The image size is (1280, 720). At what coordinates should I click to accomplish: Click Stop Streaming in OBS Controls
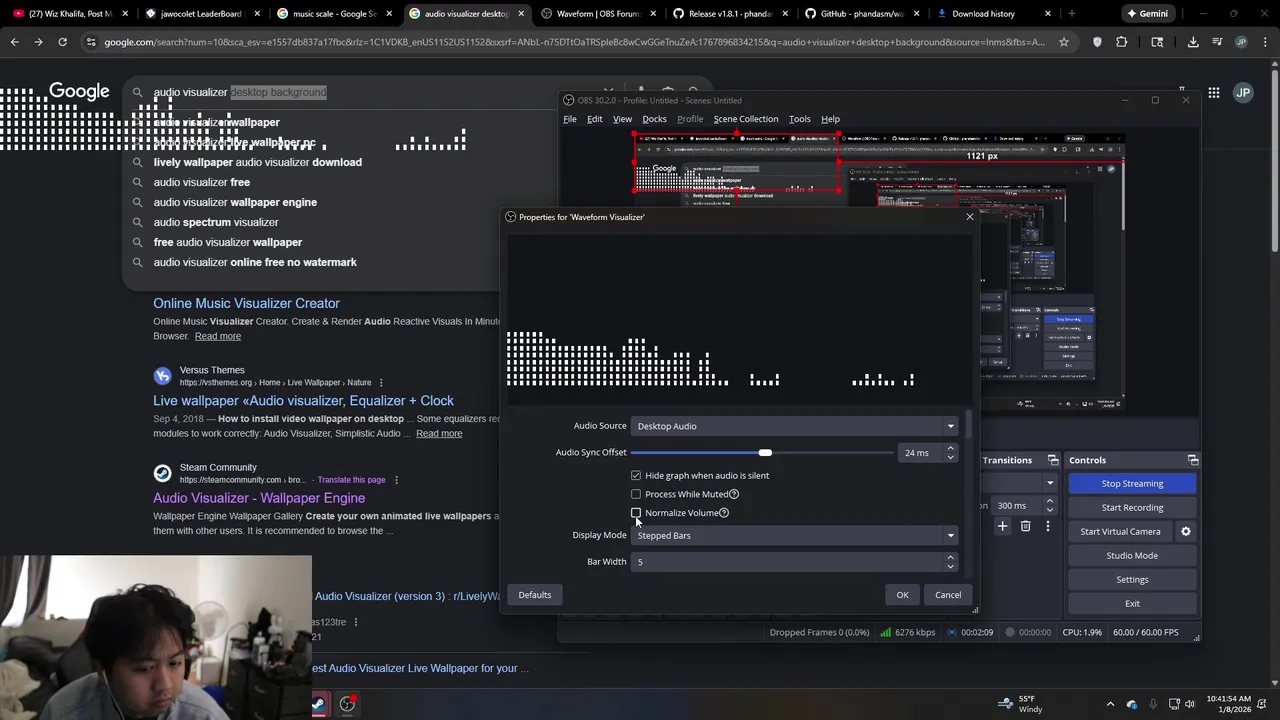[x=1132, y=484]
